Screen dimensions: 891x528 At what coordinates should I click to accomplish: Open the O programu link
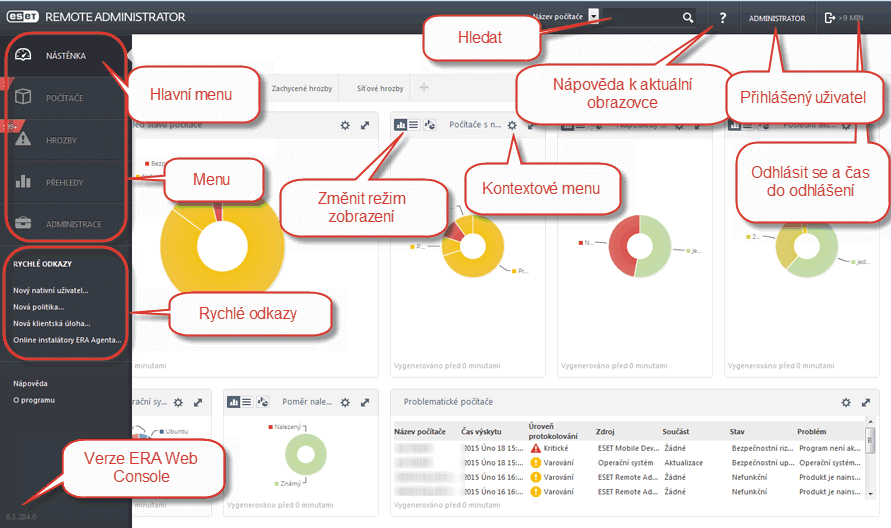click(34, 400)
